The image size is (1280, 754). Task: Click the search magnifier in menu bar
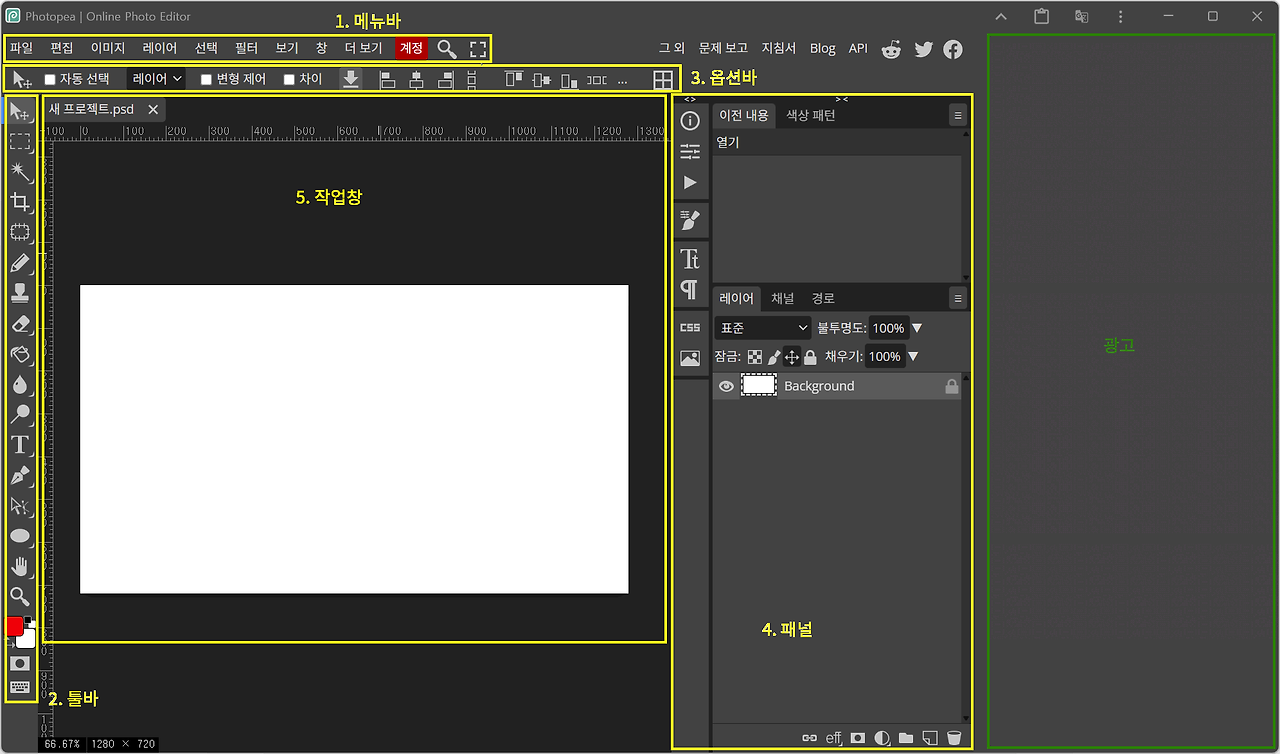coord(447,48)
